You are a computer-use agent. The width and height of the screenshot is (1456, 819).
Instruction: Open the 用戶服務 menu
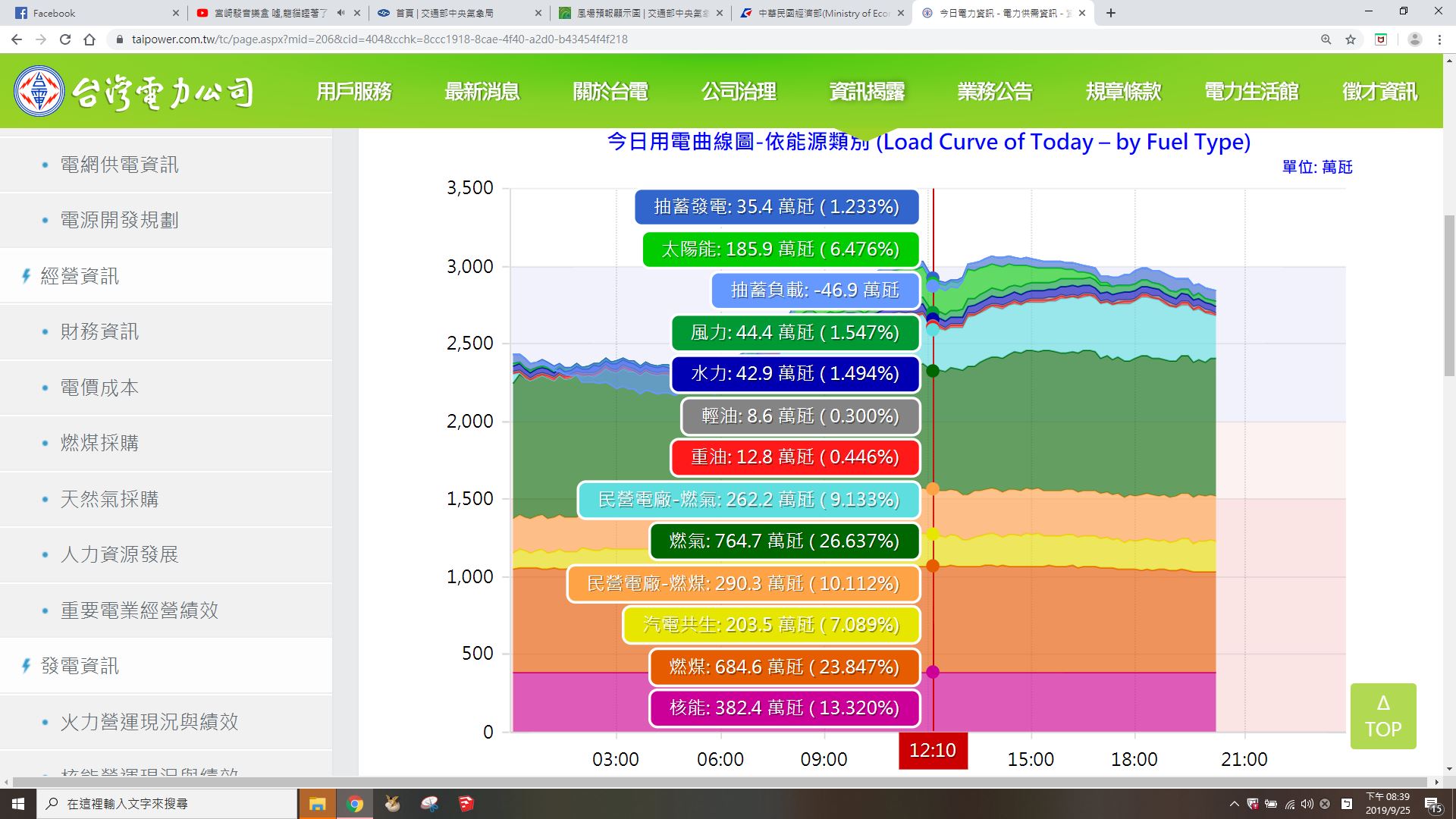click(354, 92)
